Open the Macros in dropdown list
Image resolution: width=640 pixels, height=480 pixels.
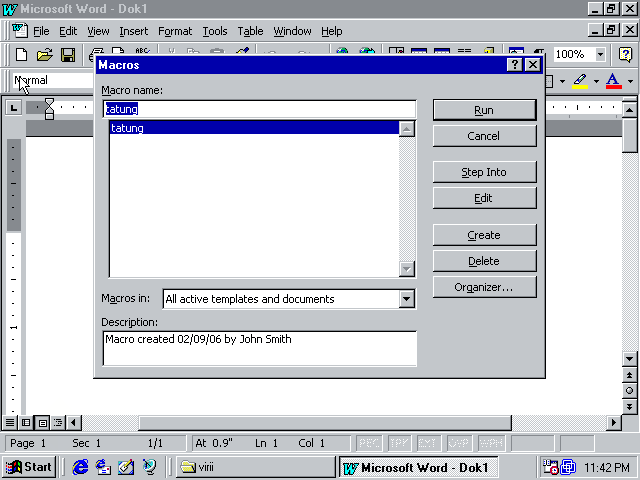[407, 299]
